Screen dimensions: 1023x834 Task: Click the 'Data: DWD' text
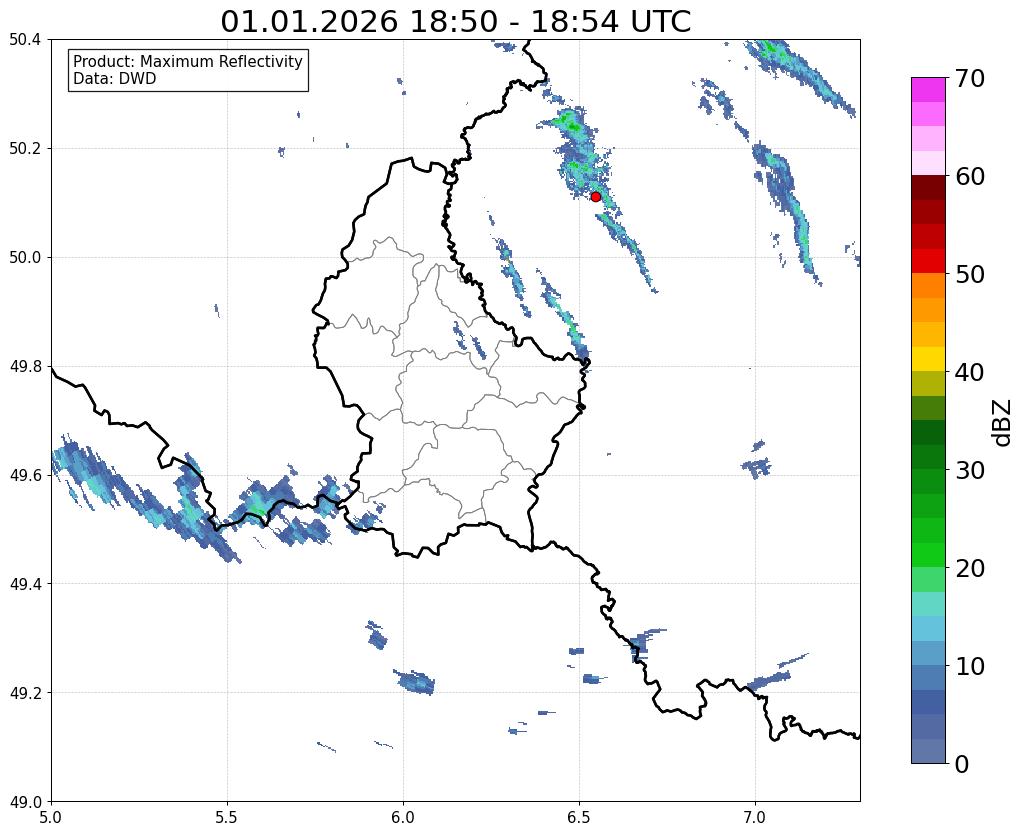(x=115, y=79)
